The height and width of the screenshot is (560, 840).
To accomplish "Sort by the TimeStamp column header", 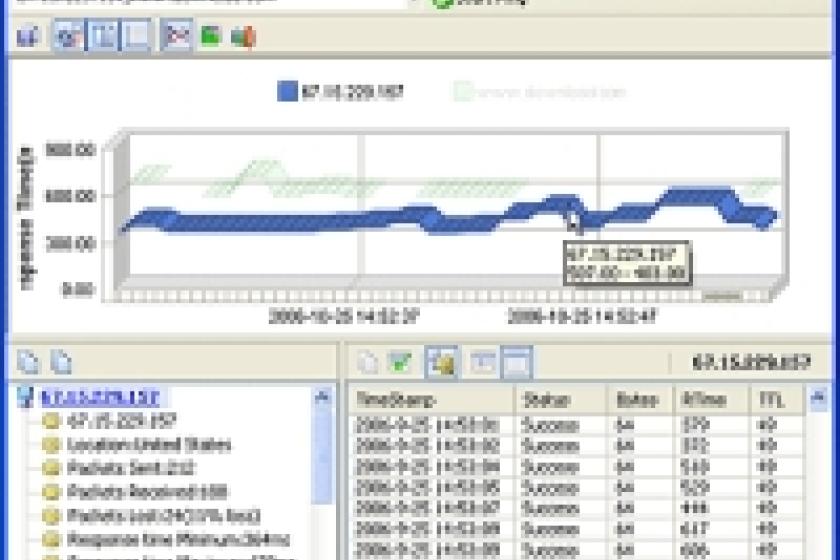I will click(432, 400).
